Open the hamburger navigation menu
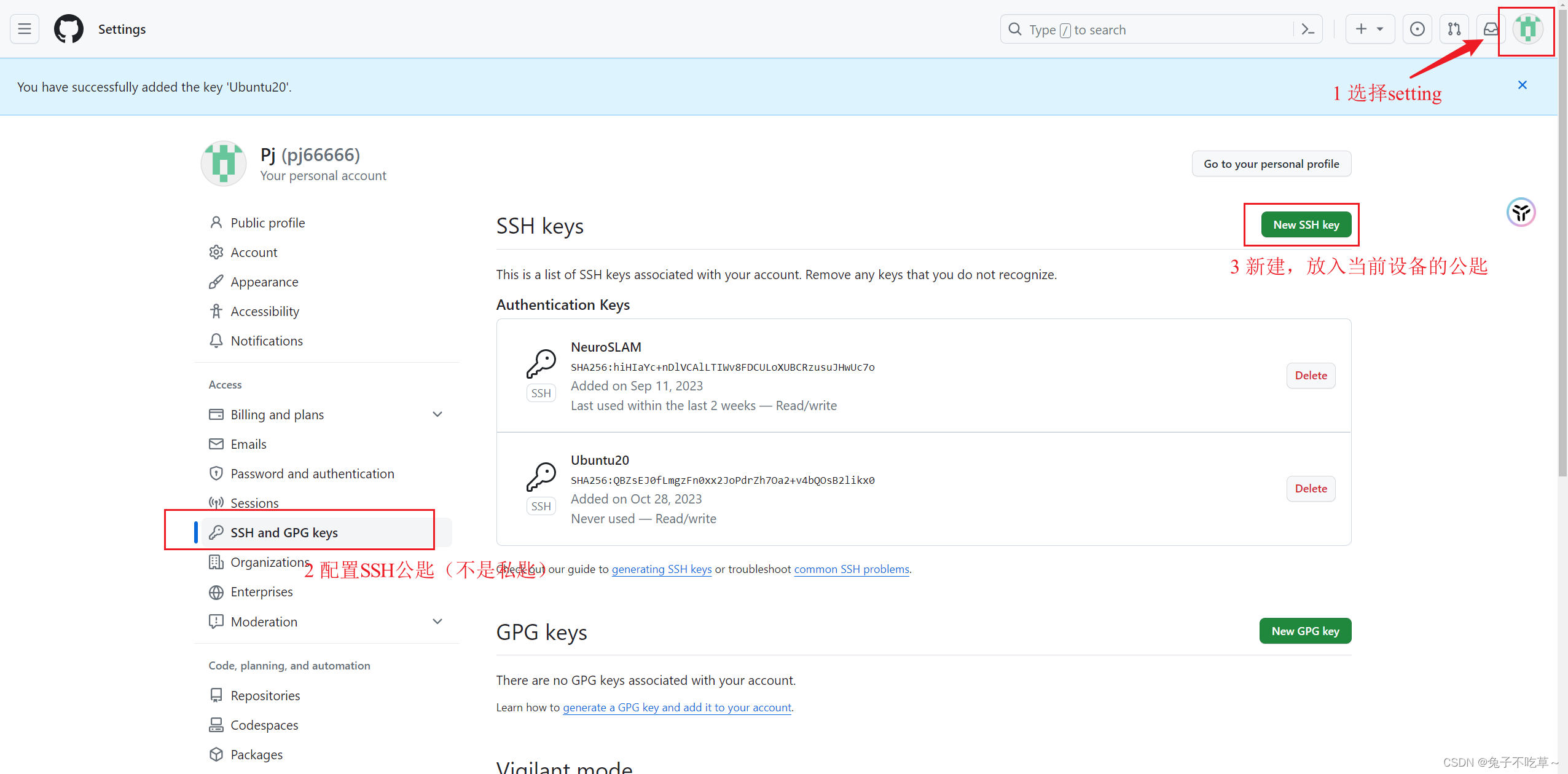Screen dimensions: 1568x774 tap(24, 28)
